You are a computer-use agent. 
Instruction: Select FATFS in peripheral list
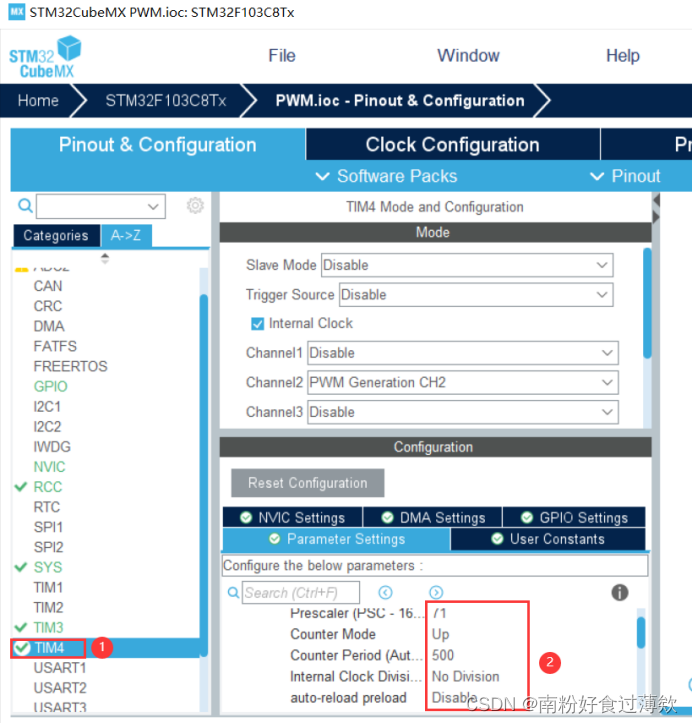pos(55,346)
